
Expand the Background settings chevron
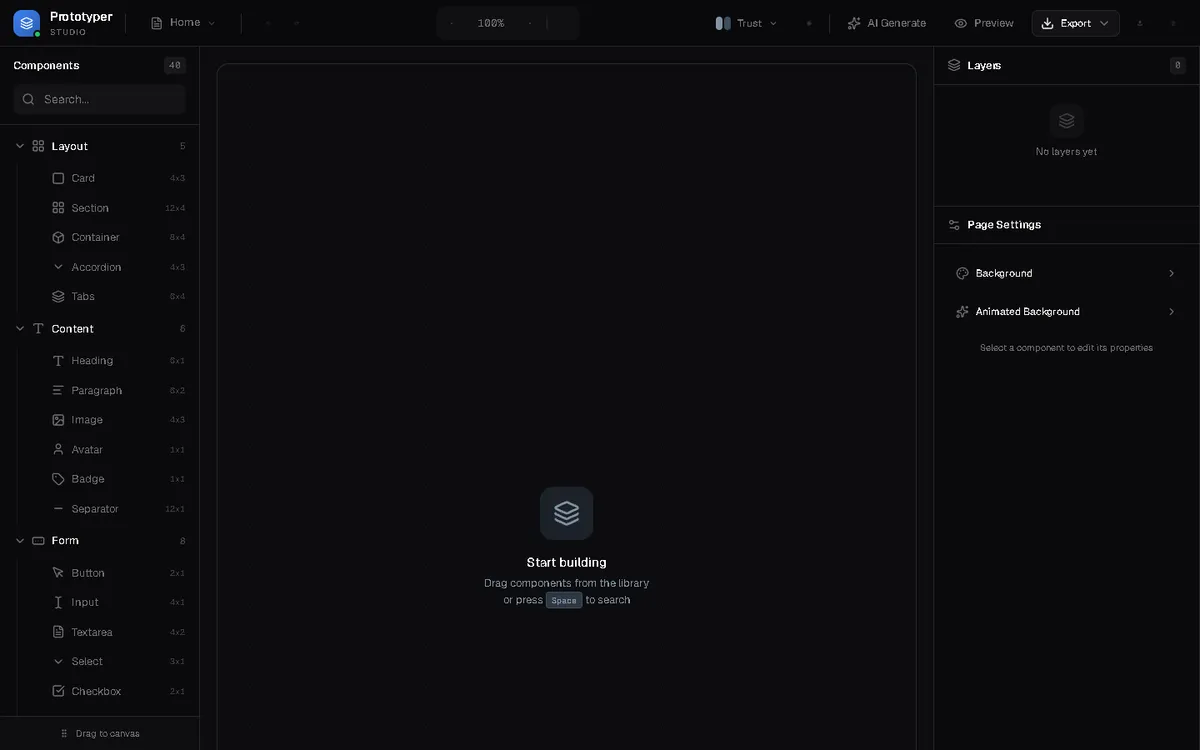pyautogui.click(x=1171, y=273)
